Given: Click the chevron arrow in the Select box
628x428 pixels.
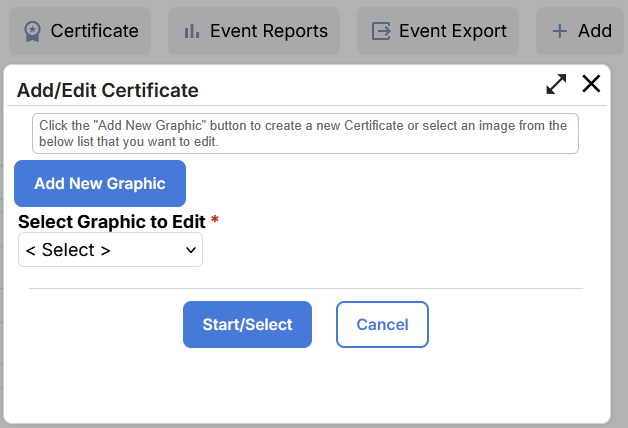Looking at the screenshot, I should tap(191, 251).
